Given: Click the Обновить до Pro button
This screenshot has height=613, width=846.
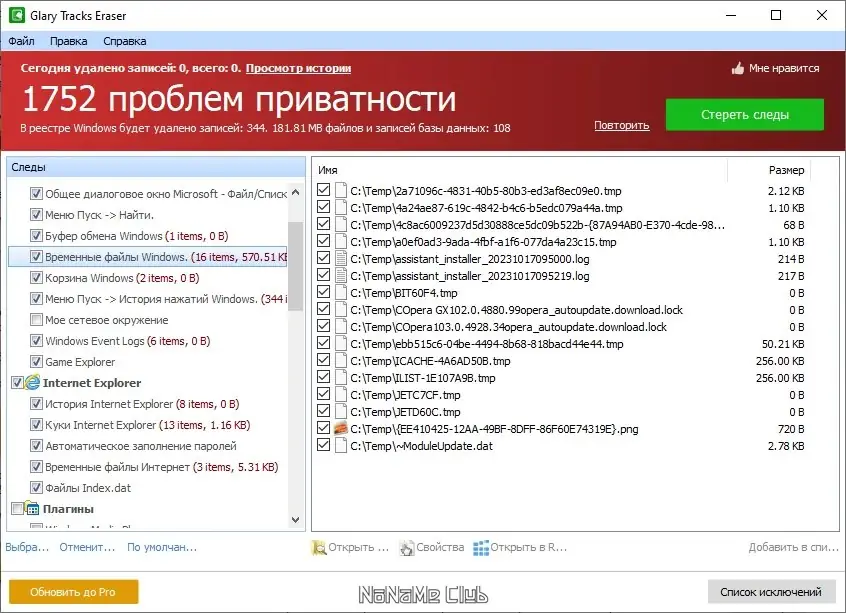Looking at the screenshot, I should pyautogui.click(x=73, y=592).
